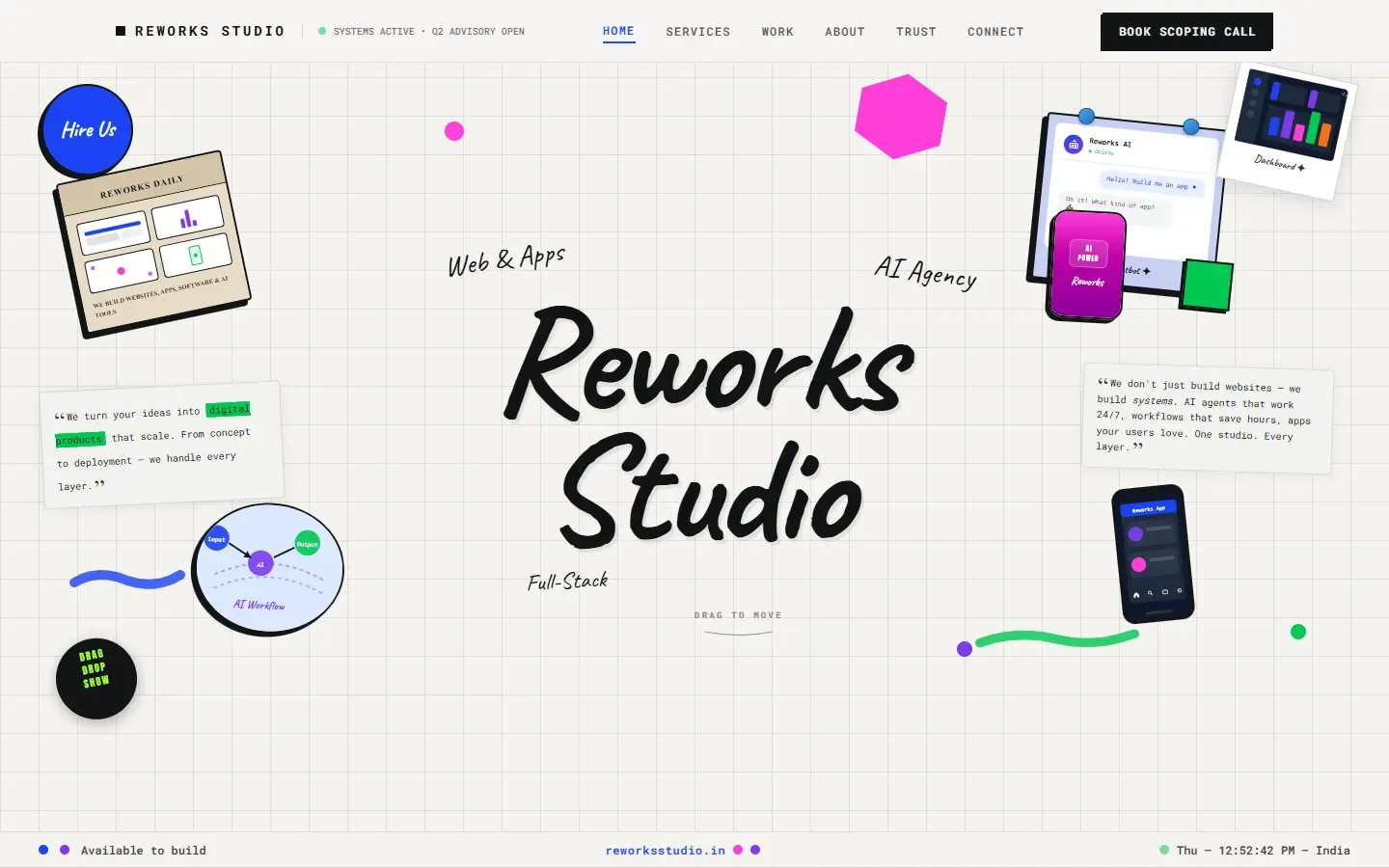Click the blue squiggle stroke
This screenshot has width=1389, height=868.
pyautogui.click(x=127, y=579)
